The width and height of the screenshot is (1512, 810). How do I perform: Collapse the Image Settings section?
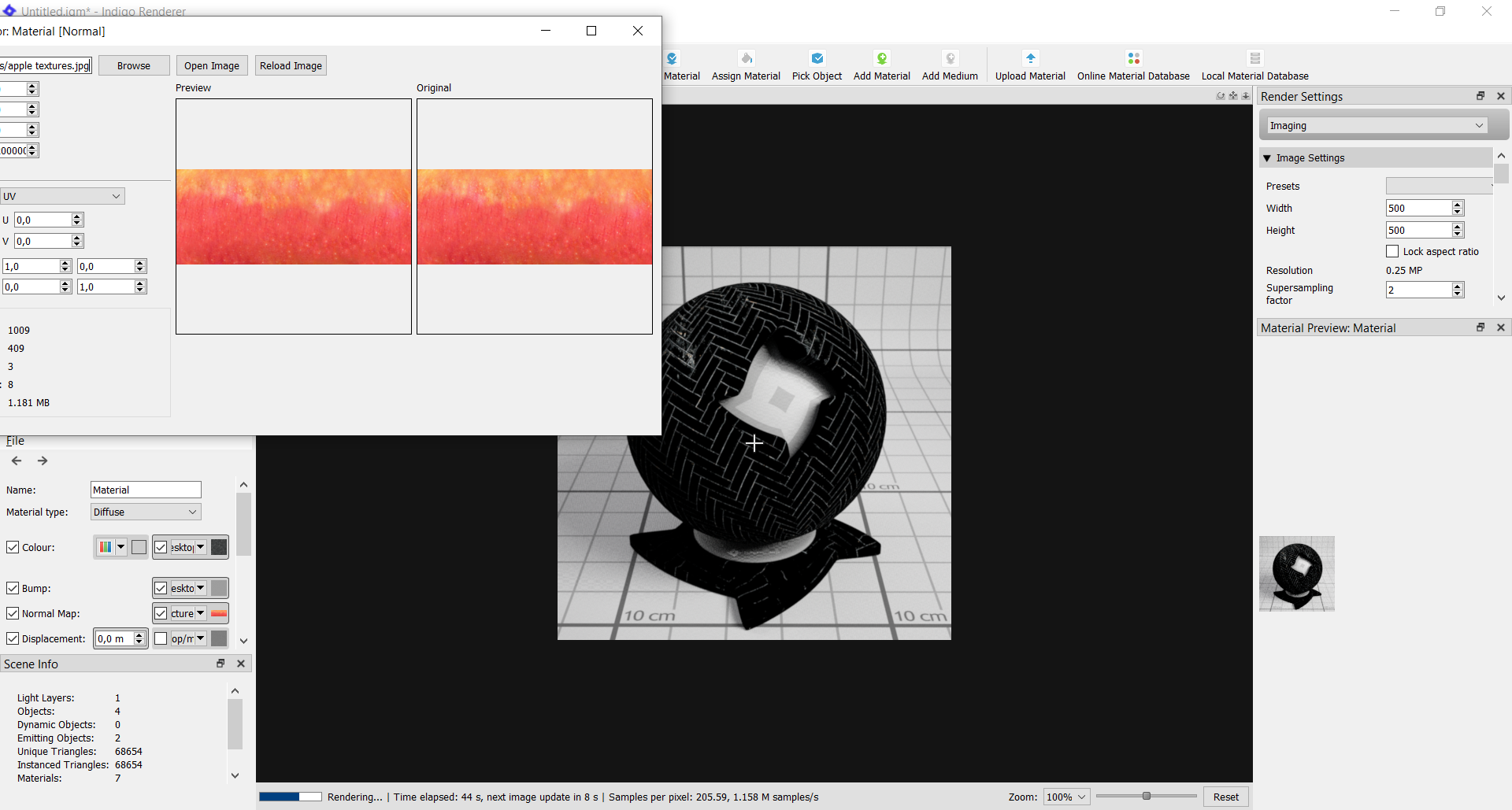1267,158
